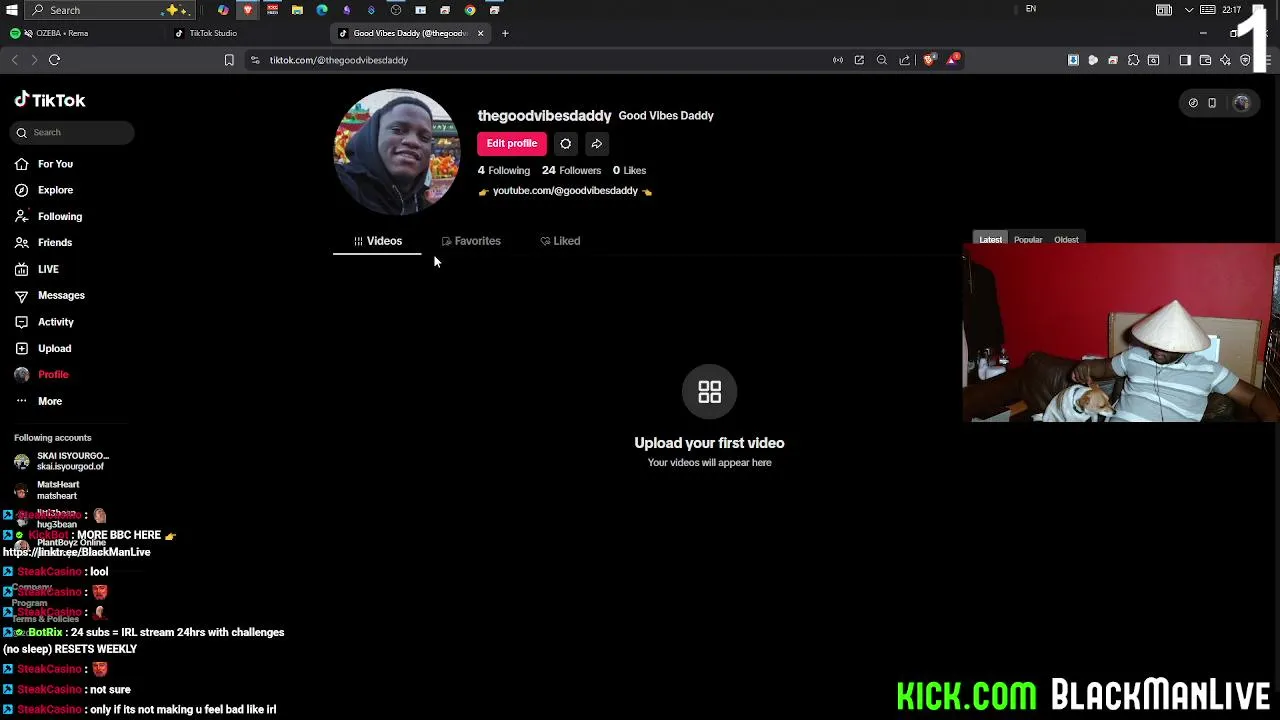
Task: Bookmark this page
Action: pos(229,60)
